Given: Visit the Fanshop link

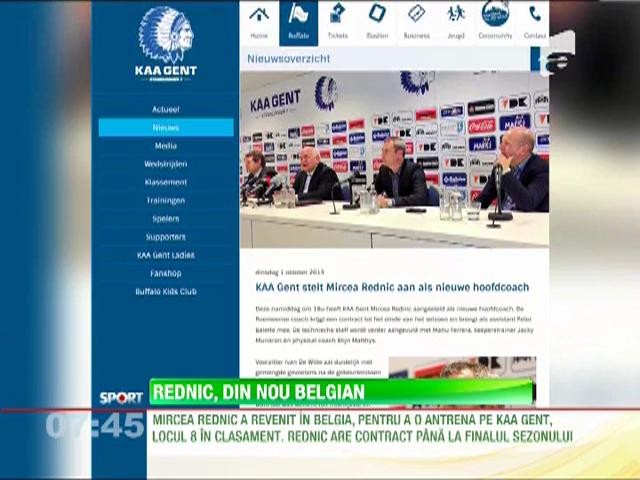Looking at the screenshot, I should click(x=166, y=273).
